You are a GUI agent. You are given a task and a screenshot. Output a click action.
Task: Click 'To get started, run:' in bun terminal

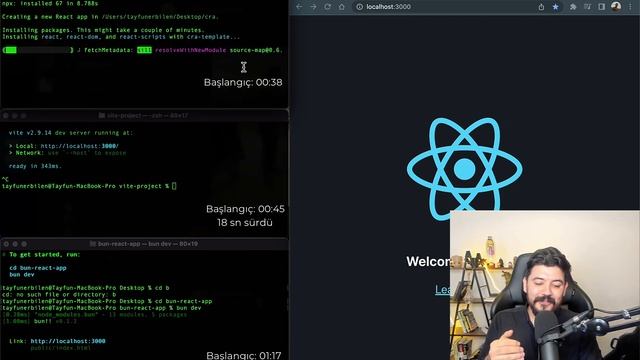click(45, 254)
